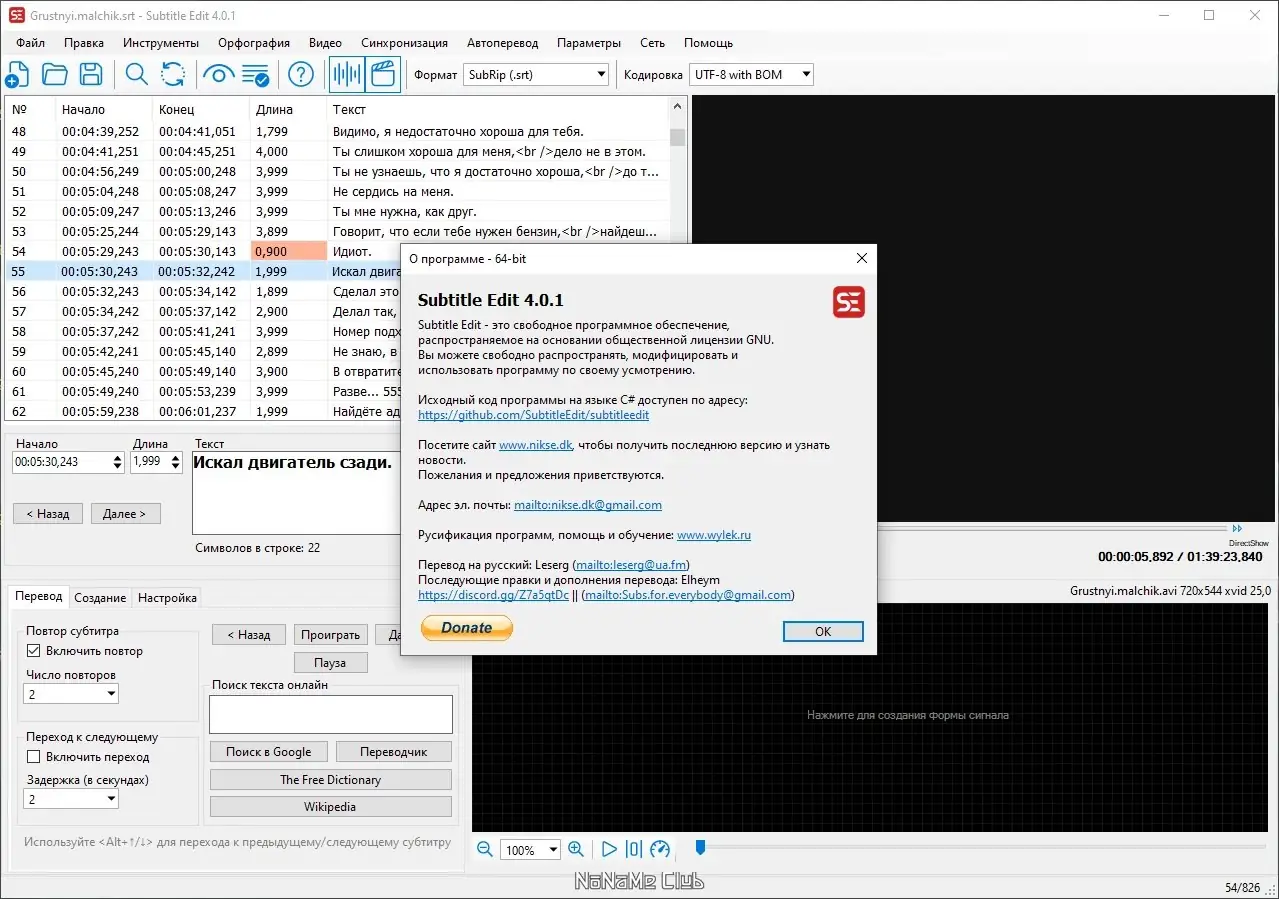Click the Wikipedia search button

[x=330, y=807]
